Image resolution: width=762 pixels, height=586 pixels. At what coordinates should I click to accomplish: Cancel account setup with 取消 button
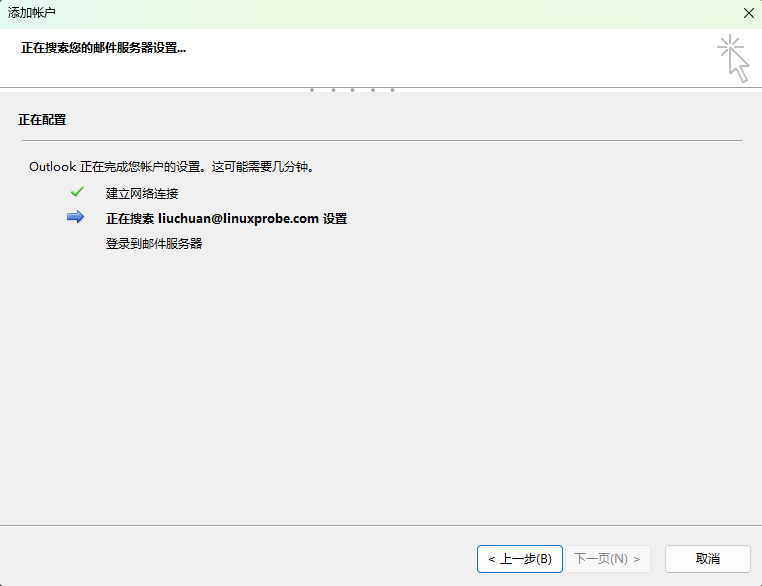[x=707, y=558]
